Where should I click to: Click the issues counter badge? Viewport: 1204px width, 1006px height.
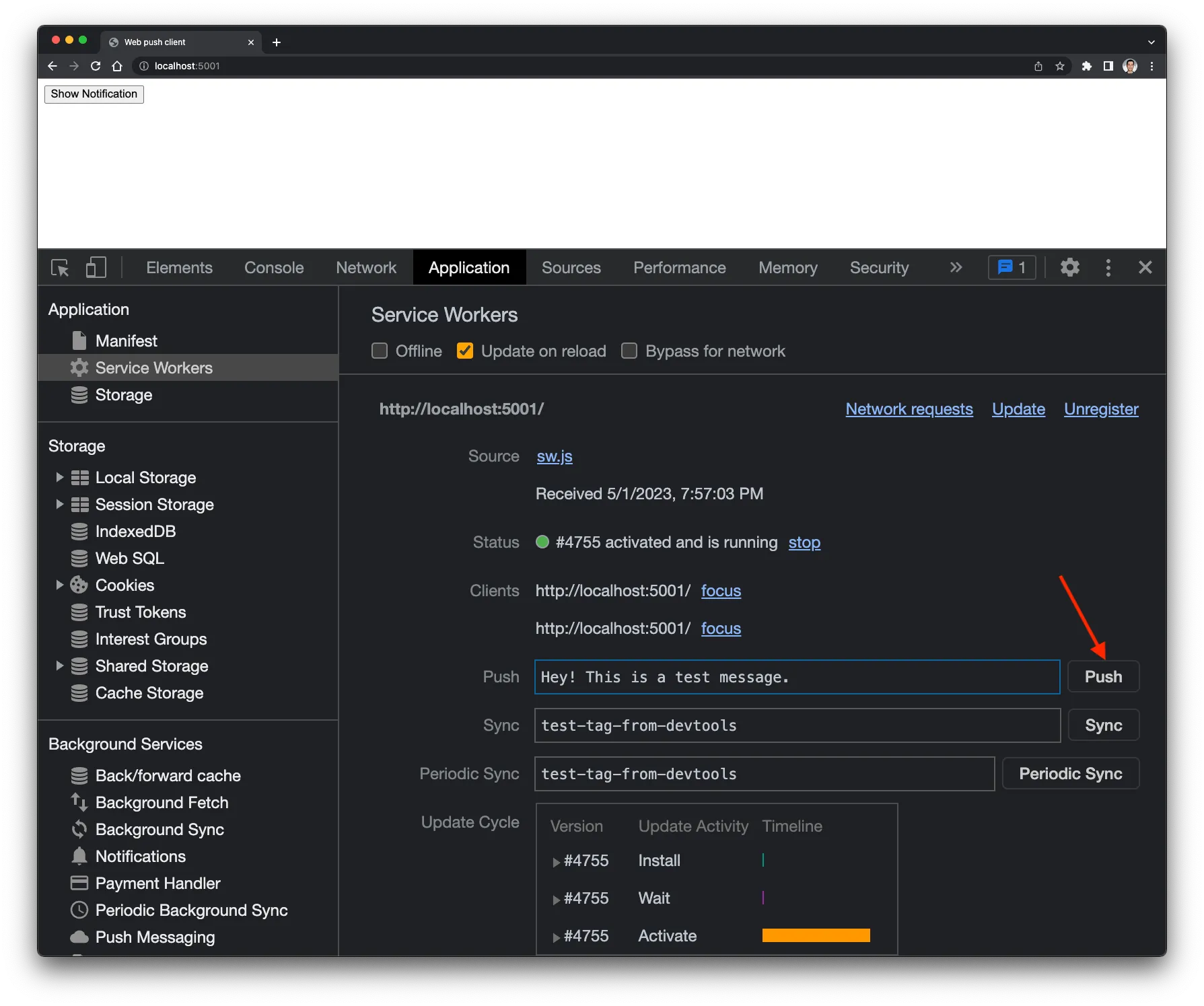coord(1011,268)
